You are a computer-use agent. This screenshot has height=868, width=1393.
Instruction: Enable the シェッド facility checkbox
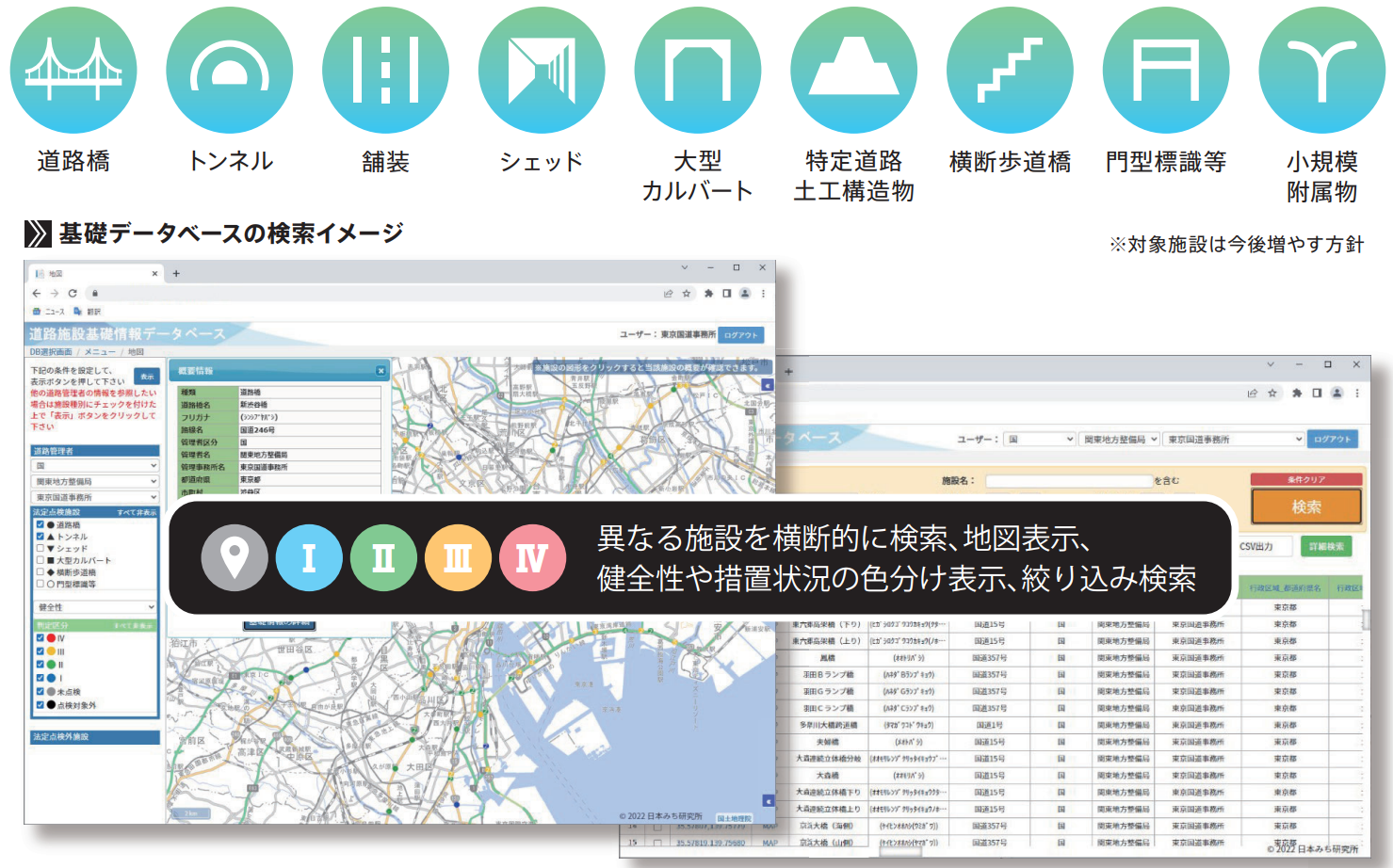click(40, 548)
